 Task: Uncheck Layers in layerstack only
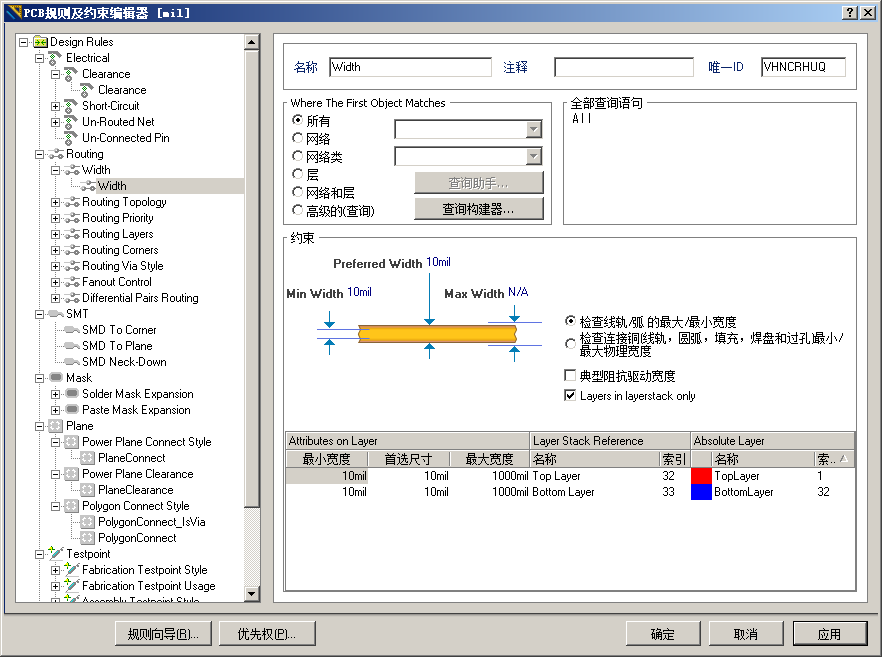(571, 394)
